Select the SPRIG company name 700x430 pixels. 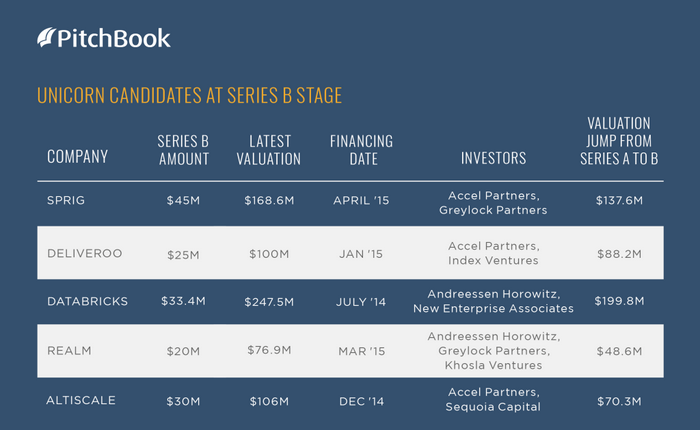(66, 200)
